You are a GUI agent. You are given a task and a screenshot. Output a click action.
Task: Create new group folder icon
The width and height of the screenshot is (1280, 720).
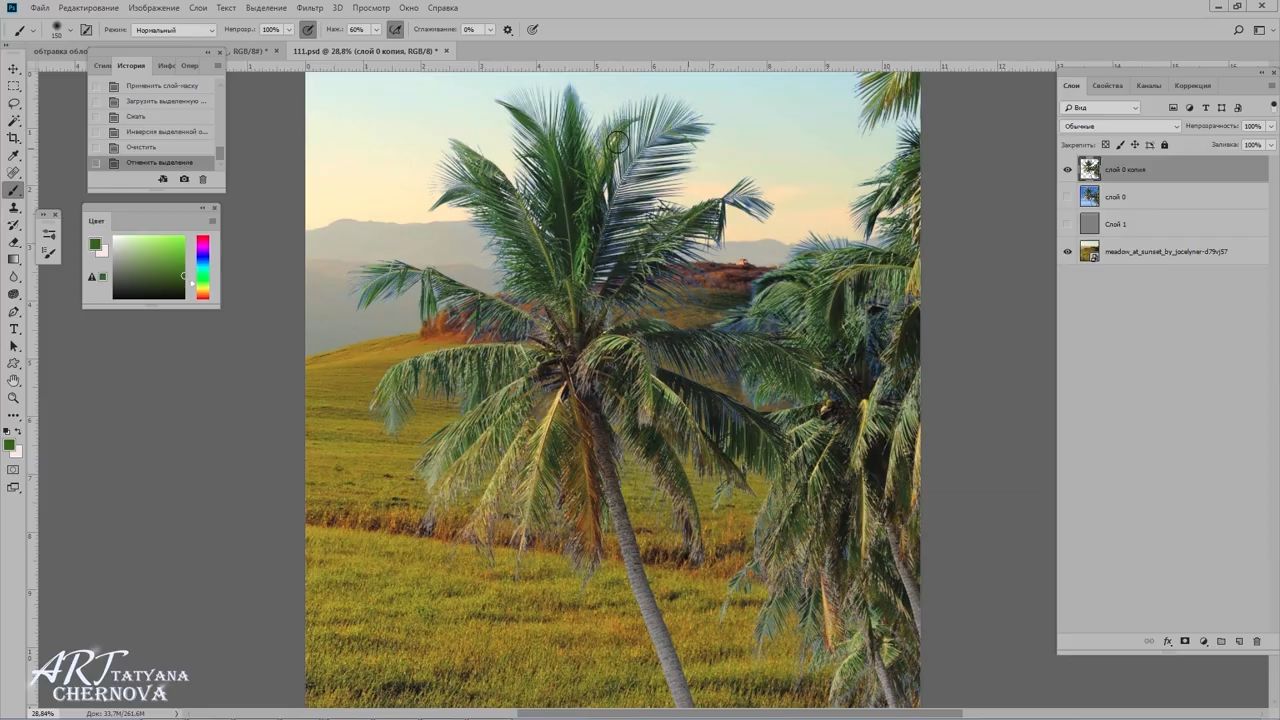point(1221,641)
